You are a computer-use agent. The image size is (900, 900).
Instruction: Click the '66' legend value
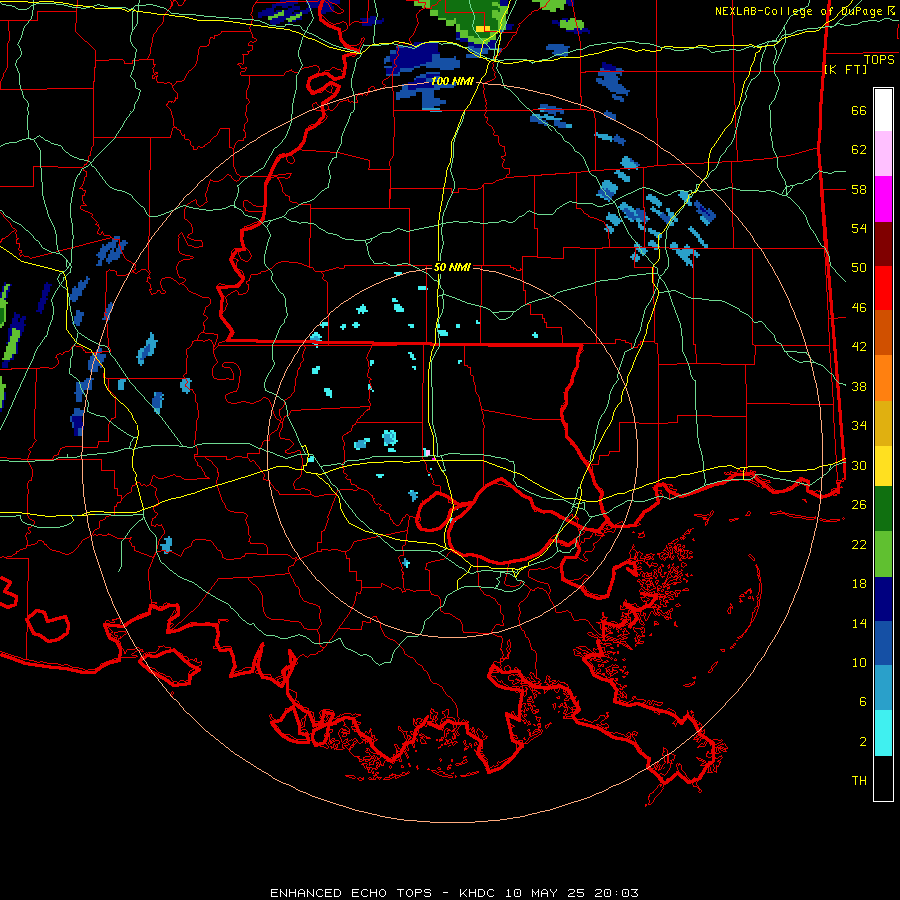click(859, 111)
